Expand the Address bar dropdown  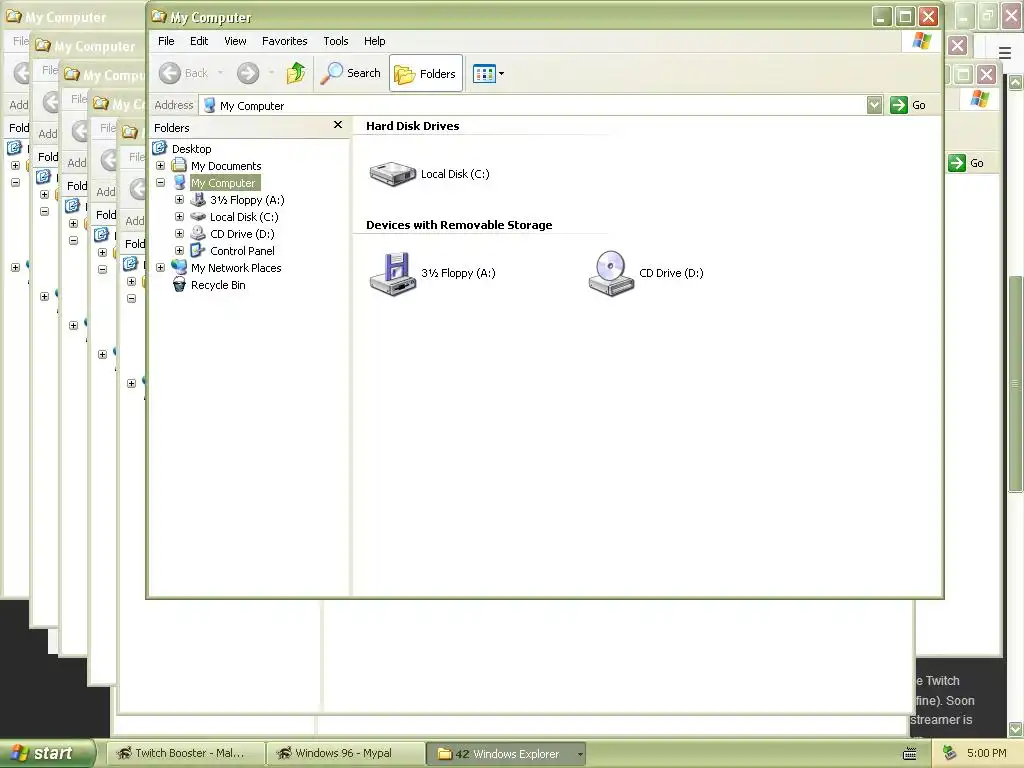[874, 105]
